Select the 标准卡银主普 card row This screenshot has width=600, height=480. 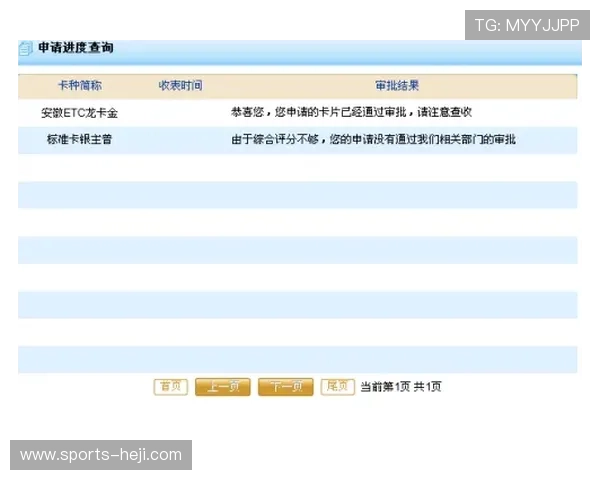(x=297, y=140)
